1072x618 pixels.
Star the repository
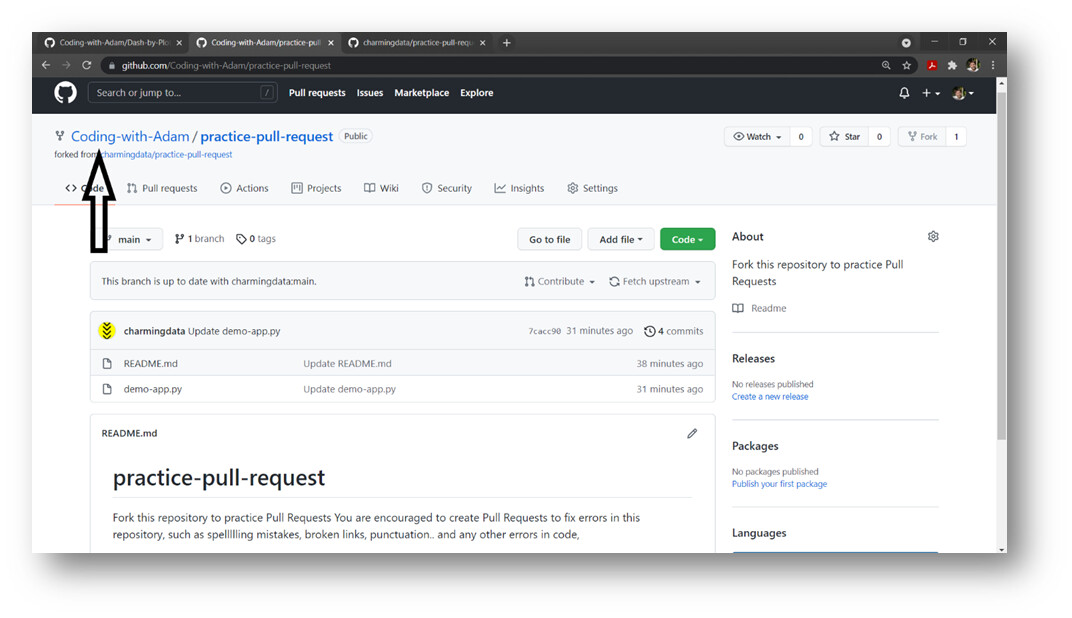pyautogui.click(x=845, y=137)
